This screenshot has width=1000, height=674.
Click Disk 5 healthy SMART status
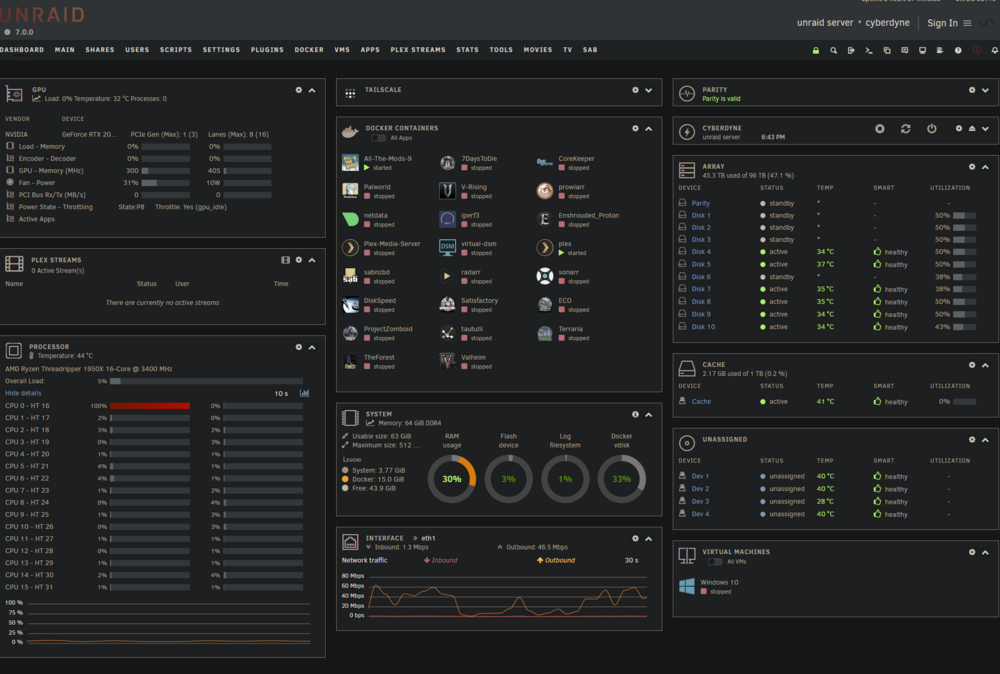[x=890, y=265]
